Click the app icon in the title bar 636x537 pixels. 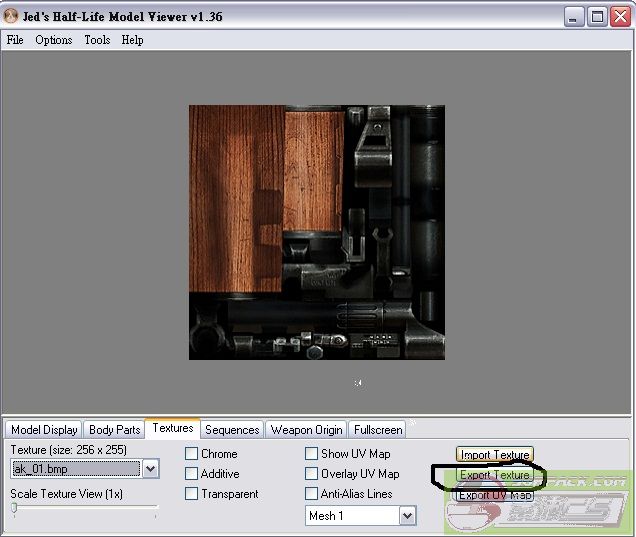click(12, 16)
